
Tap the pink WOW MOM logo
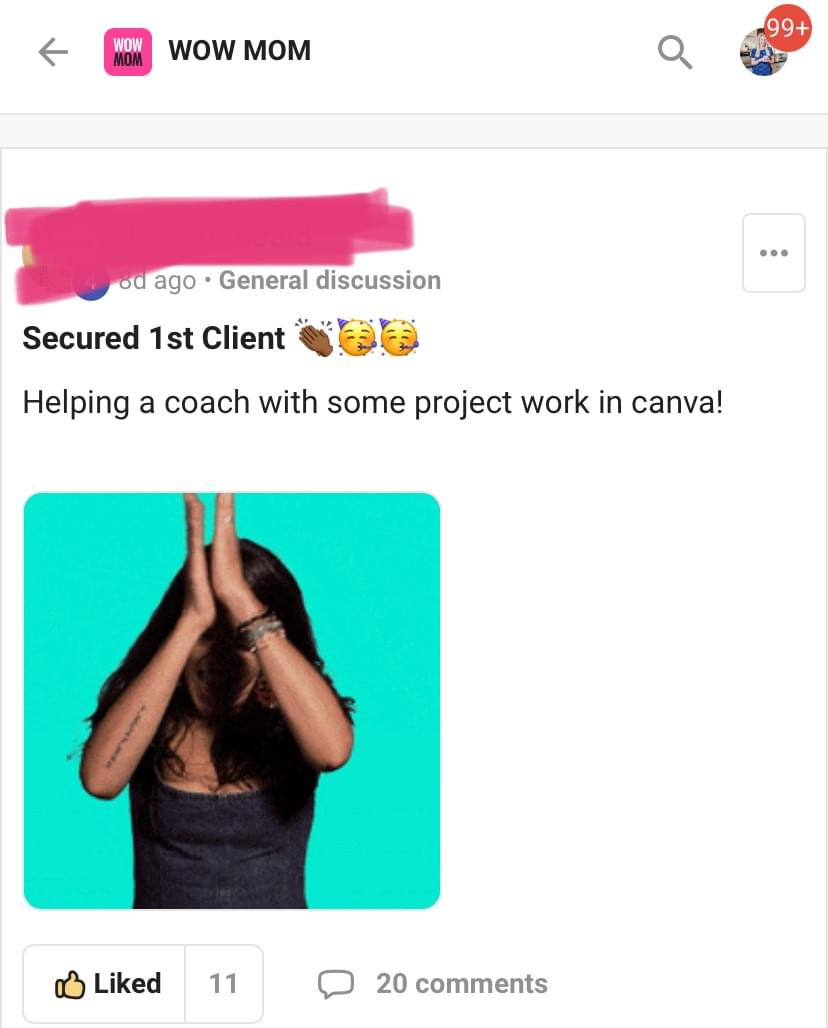click(x=128, y=52)
